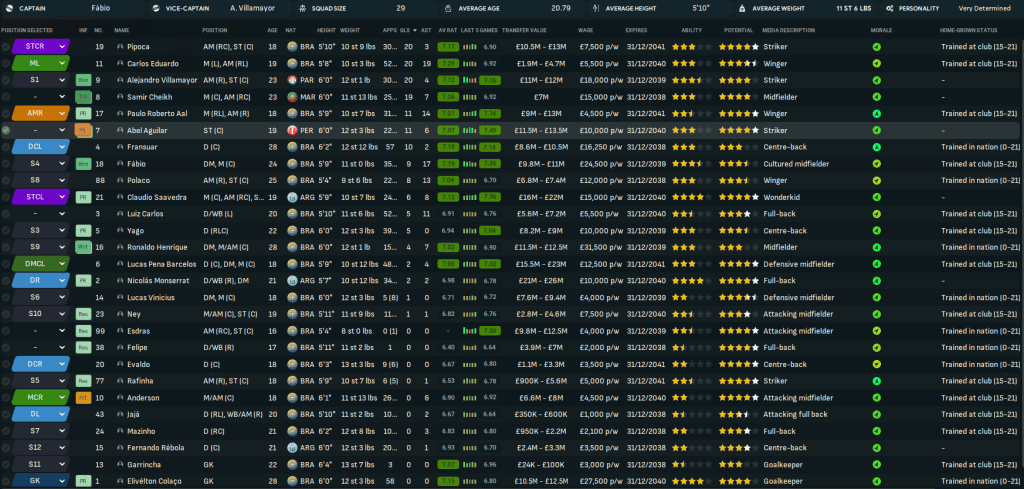
Task: Open Carlos Eduardo's player profile
Action: tap(152, 63)
